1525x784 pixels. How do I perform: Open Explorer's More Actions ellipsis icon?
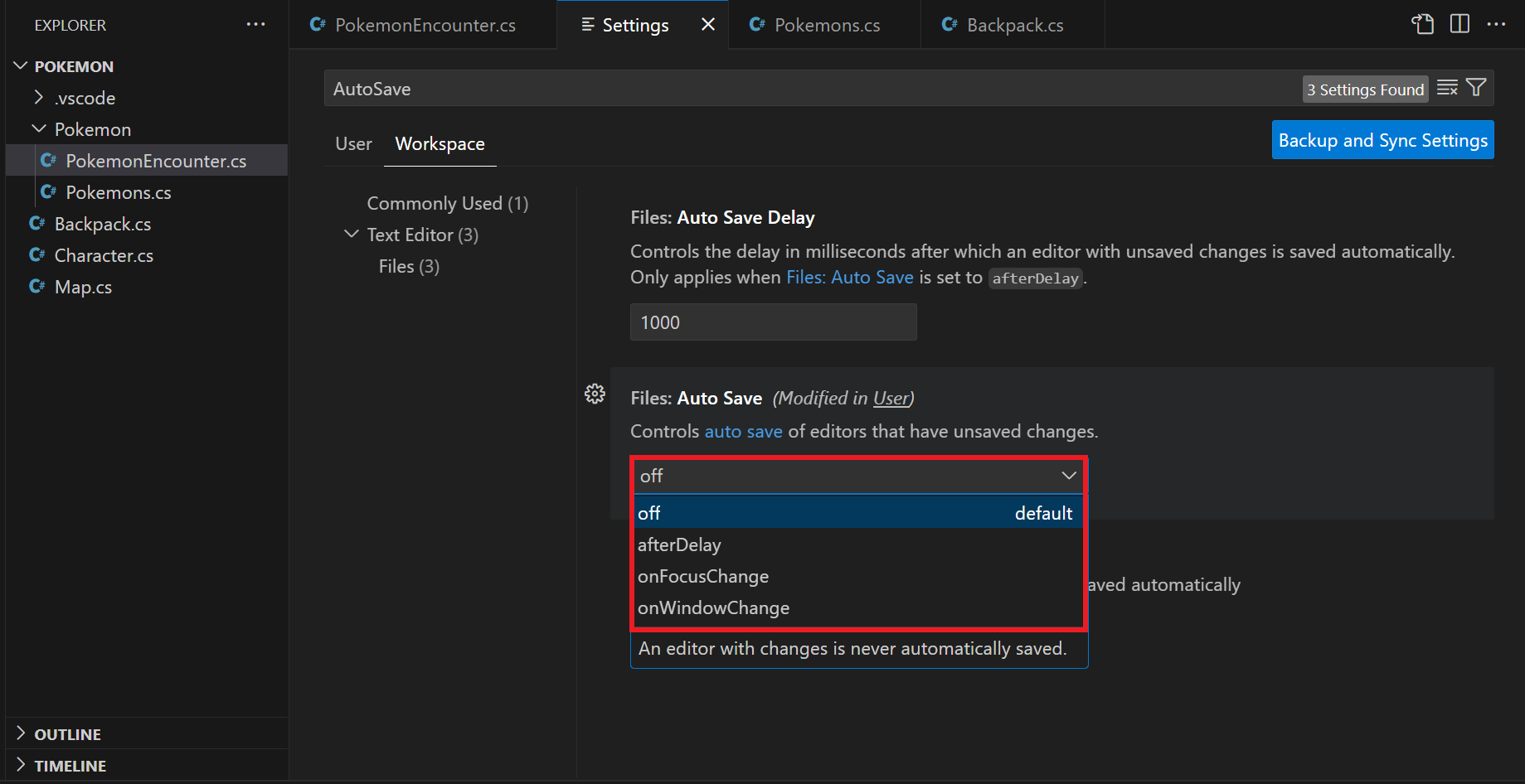click(x=255, y=24)
